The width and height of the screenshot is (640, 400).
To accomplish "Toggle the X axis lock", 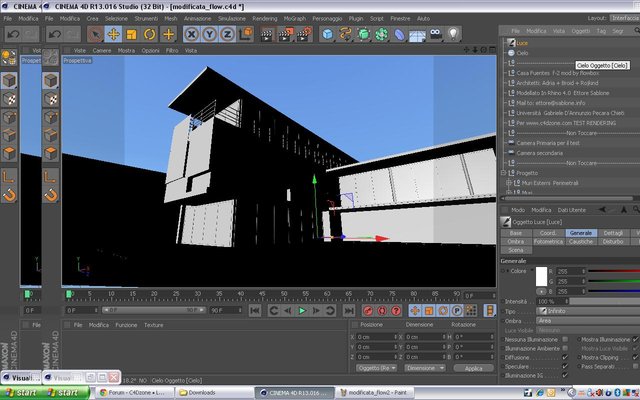I will click(191, 34).
